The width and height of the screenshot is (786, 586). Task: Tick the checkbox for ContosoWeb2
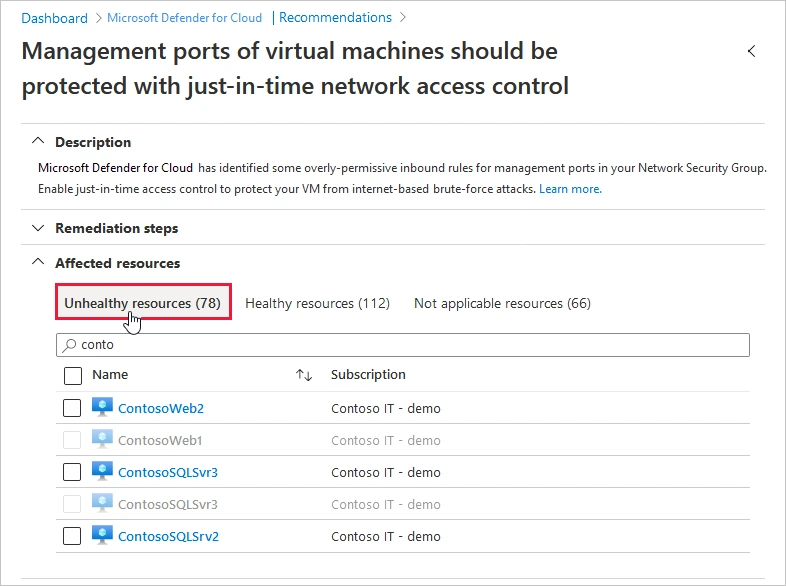72,408
